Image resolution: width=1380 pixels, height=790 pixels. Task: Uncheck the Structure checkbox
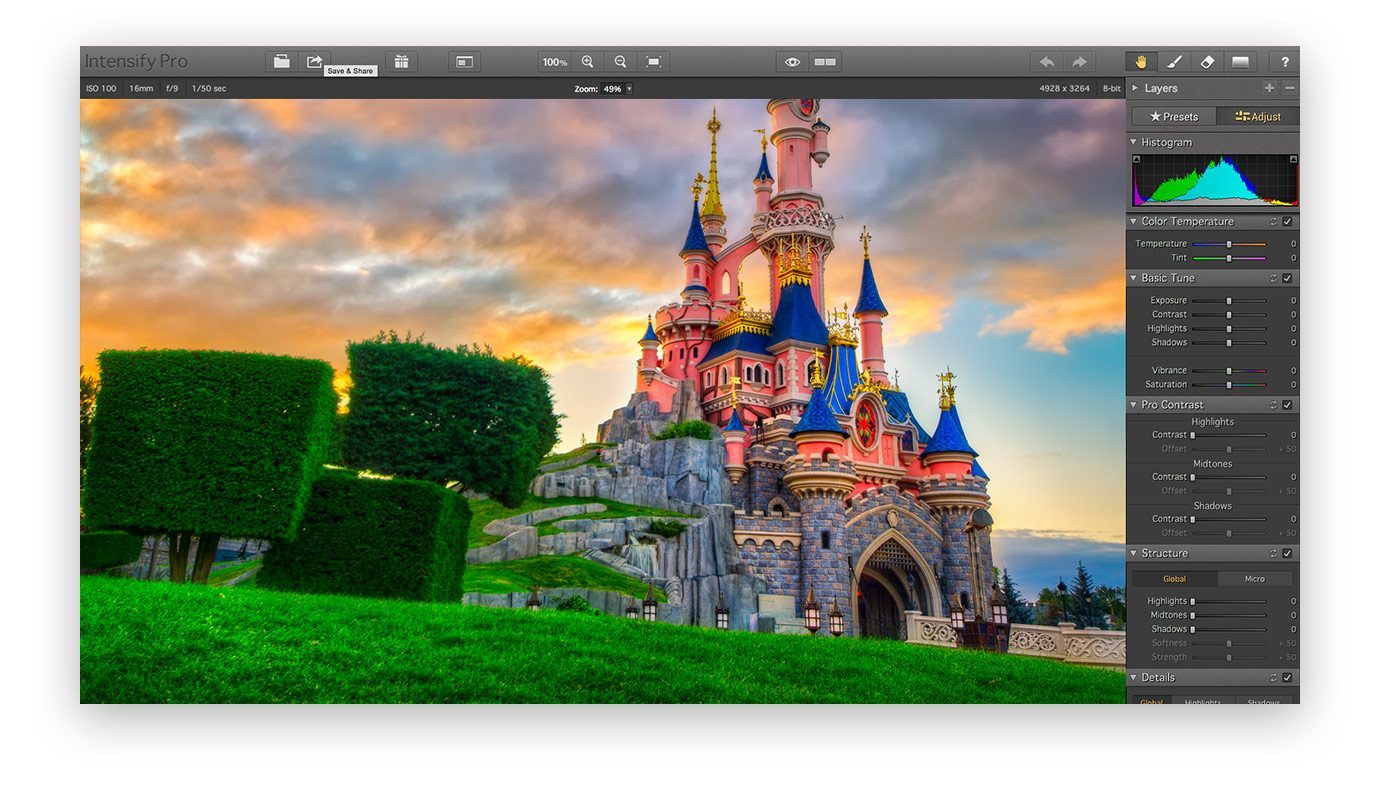(x=1288, y=553)
